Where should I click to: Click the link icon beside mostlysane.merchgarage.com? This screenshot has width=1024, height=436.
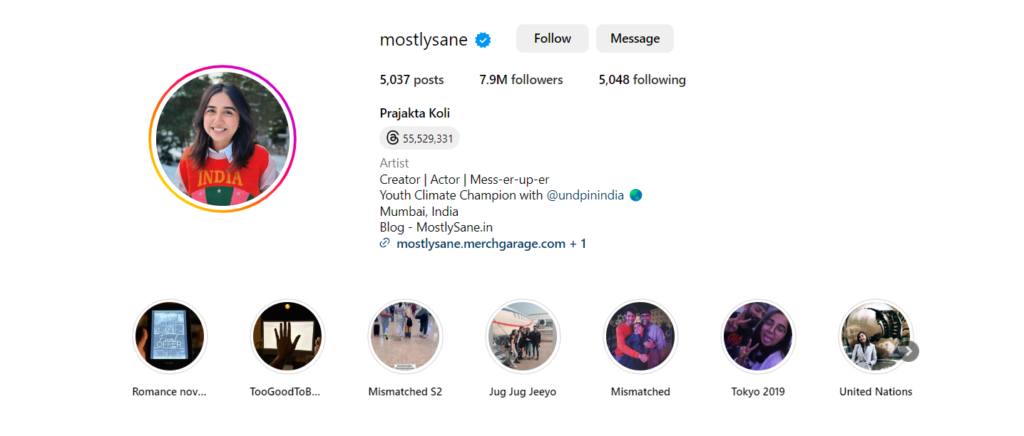385,243
